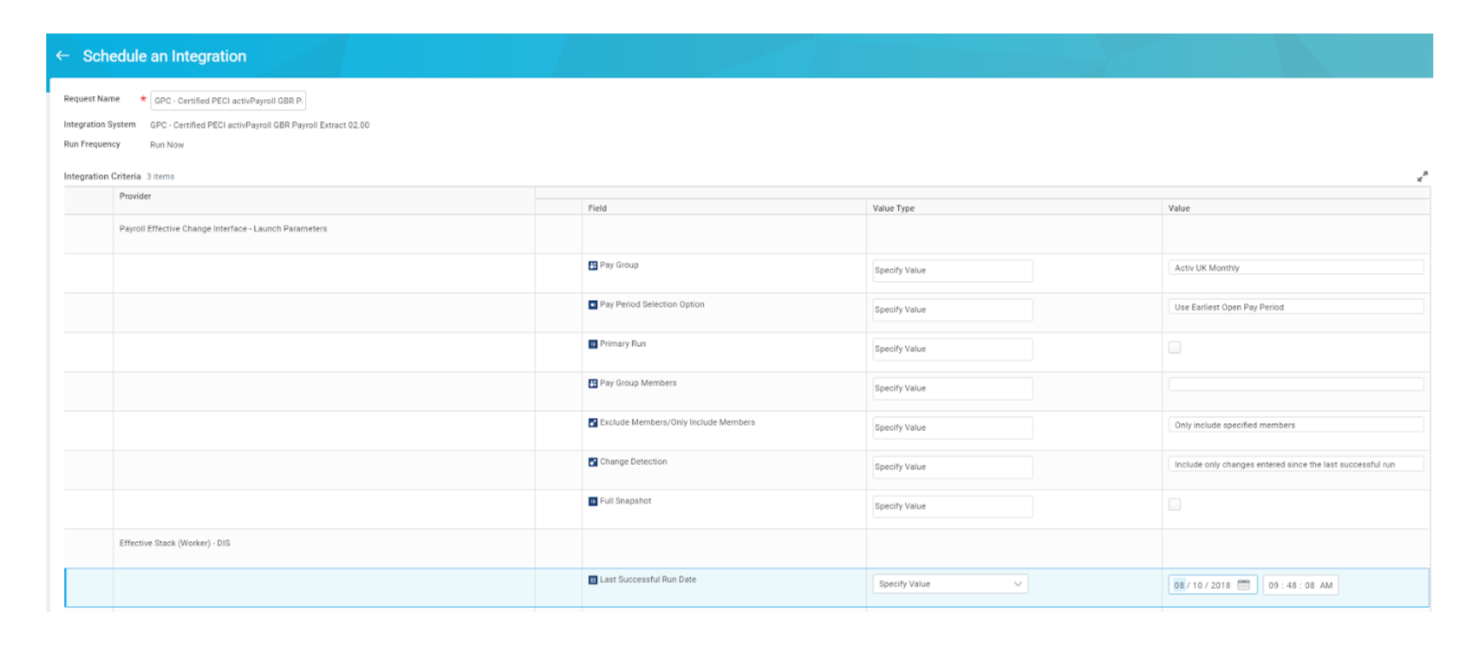Image resolution: width=1464 pixels, height=653 pixels.
Task: Click the Pay Group field type icon
Action: click(592, 264)
